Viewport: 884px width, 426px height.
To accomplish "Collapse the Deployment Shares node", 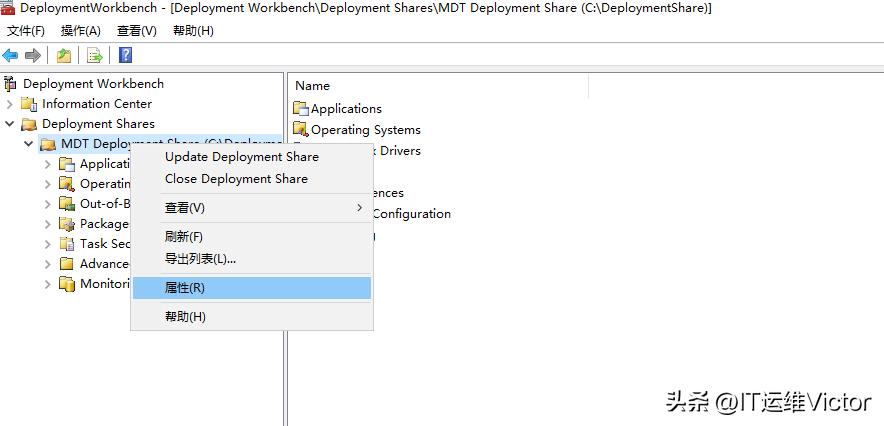I will [10, 124].
